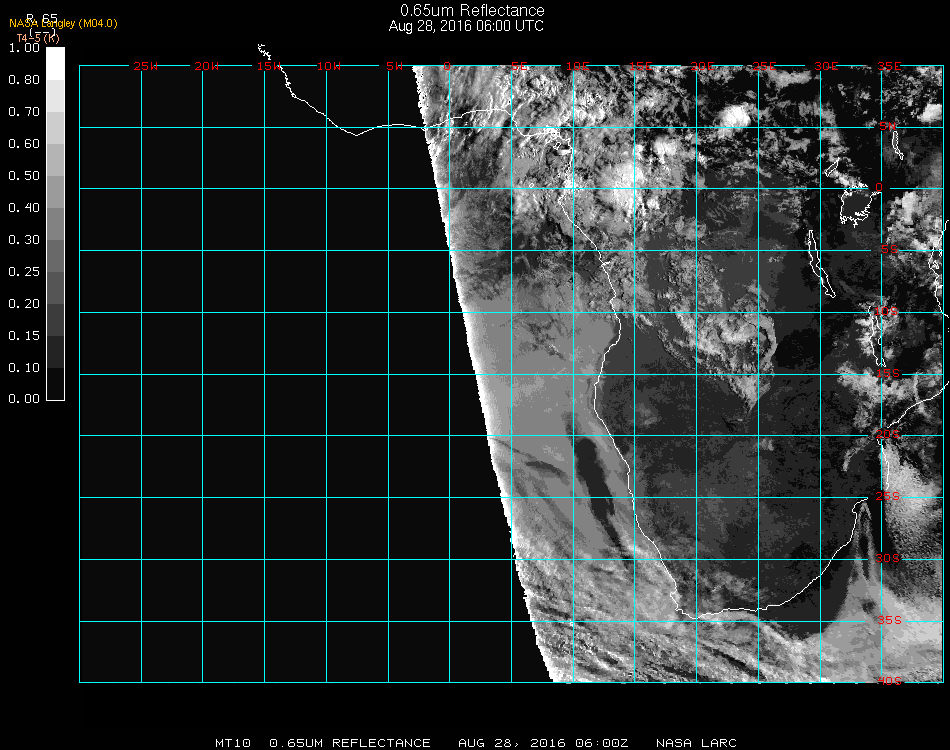Click the 10E longitude label
The height and width of the screenshot is (750, 950).
(577, 66)
